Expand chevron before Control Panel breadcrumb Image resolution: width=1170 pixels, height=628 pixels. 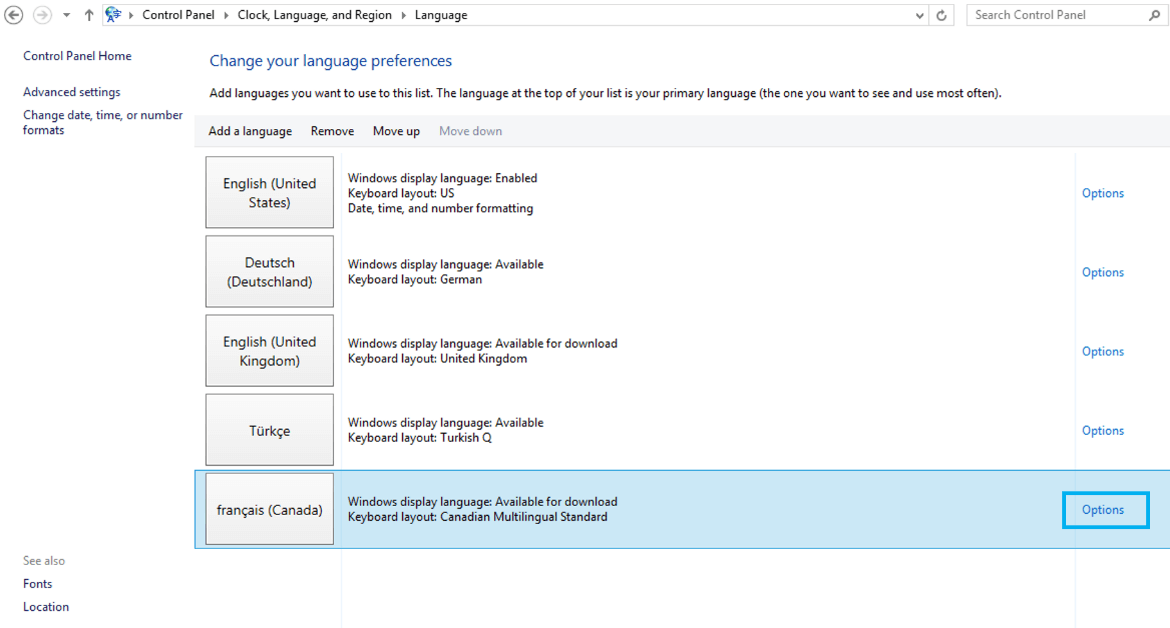(x=131, y=15)
